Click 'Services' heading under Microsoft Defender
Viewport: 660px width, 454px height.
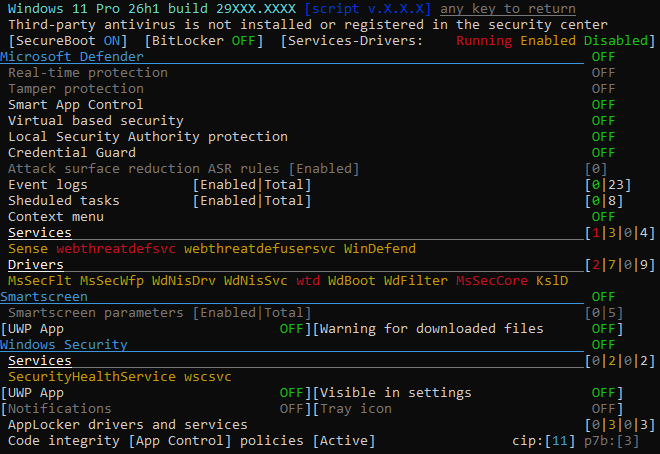click(40, 232)
